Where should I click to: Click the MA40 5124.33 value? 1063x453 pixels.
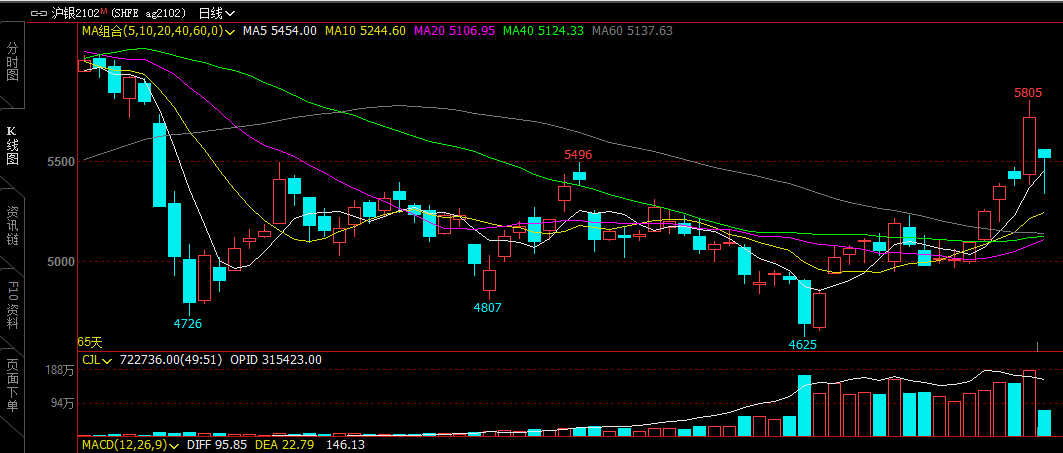(x=543, y=31)
